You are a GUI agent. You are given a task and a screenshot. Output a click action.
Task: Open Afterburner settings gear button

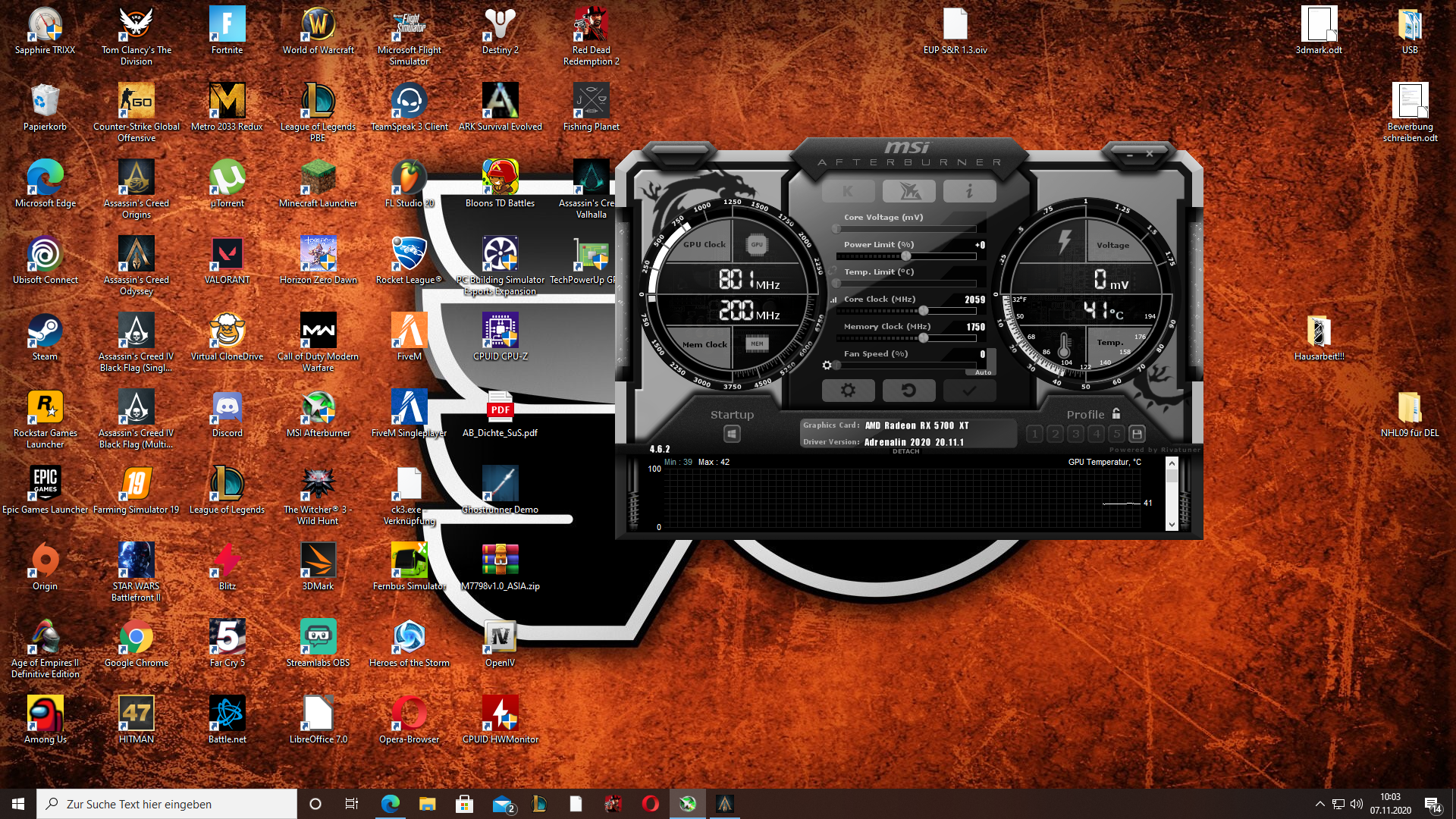pyautogui.click(x=848, y=391)
